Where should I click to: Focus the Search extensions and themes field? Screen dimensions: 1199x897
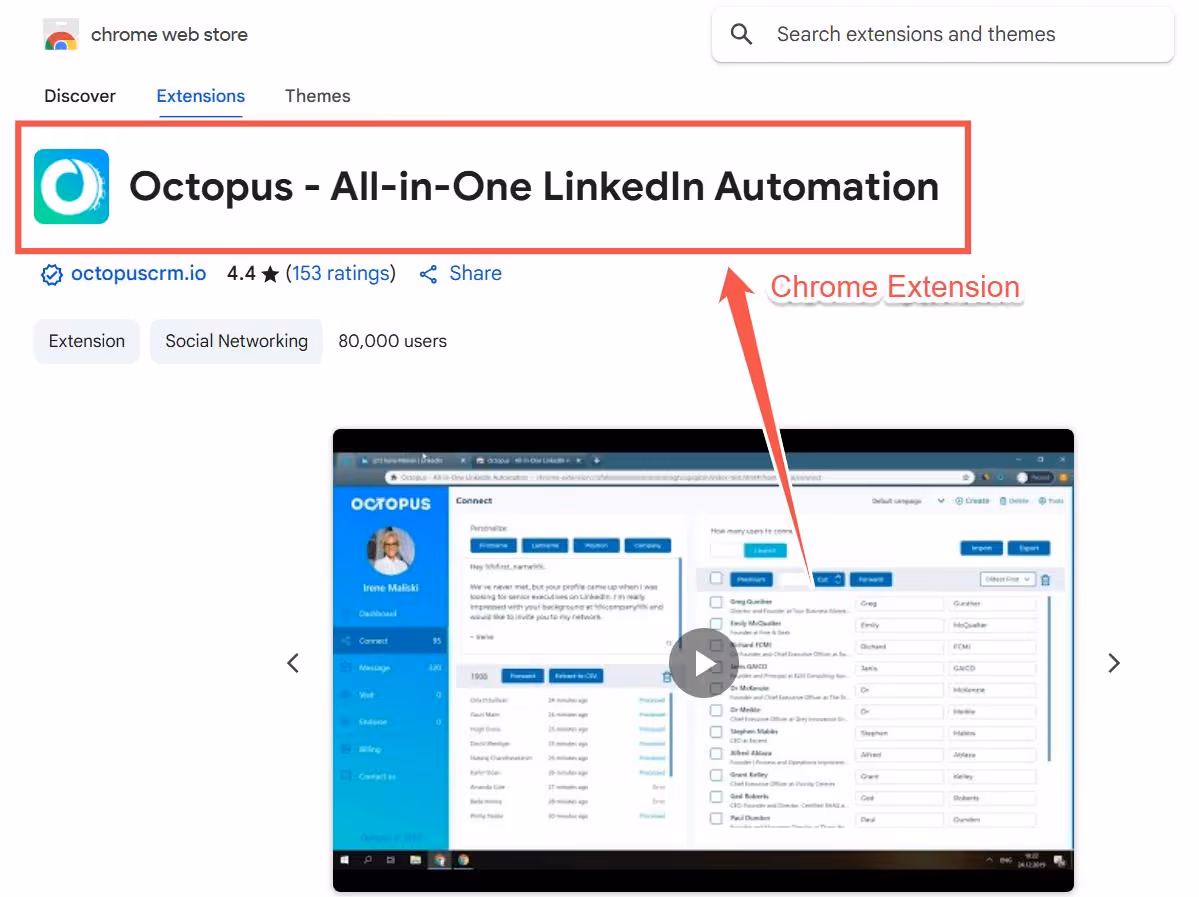(943, 34)
